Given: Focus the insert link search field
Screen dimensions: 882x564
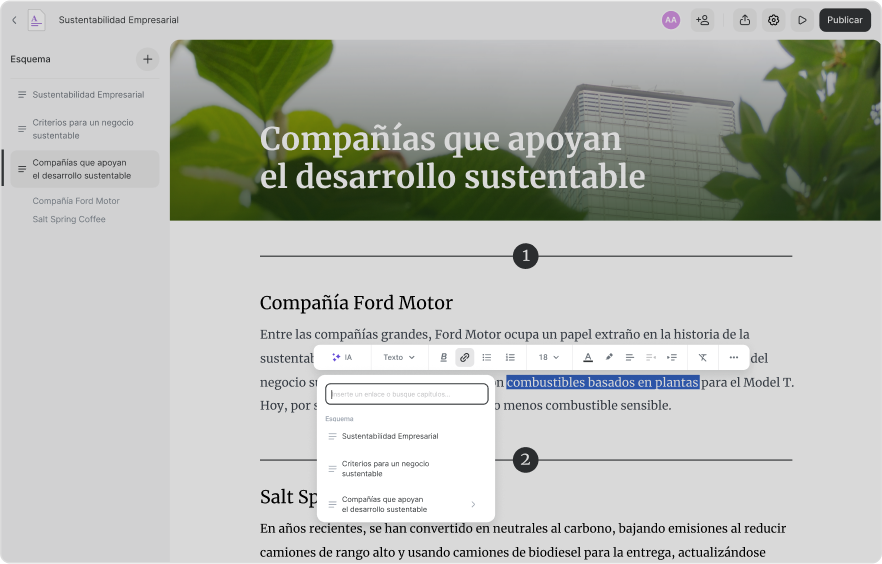Looking at the screenshot, I should click(x=406, y=394).
